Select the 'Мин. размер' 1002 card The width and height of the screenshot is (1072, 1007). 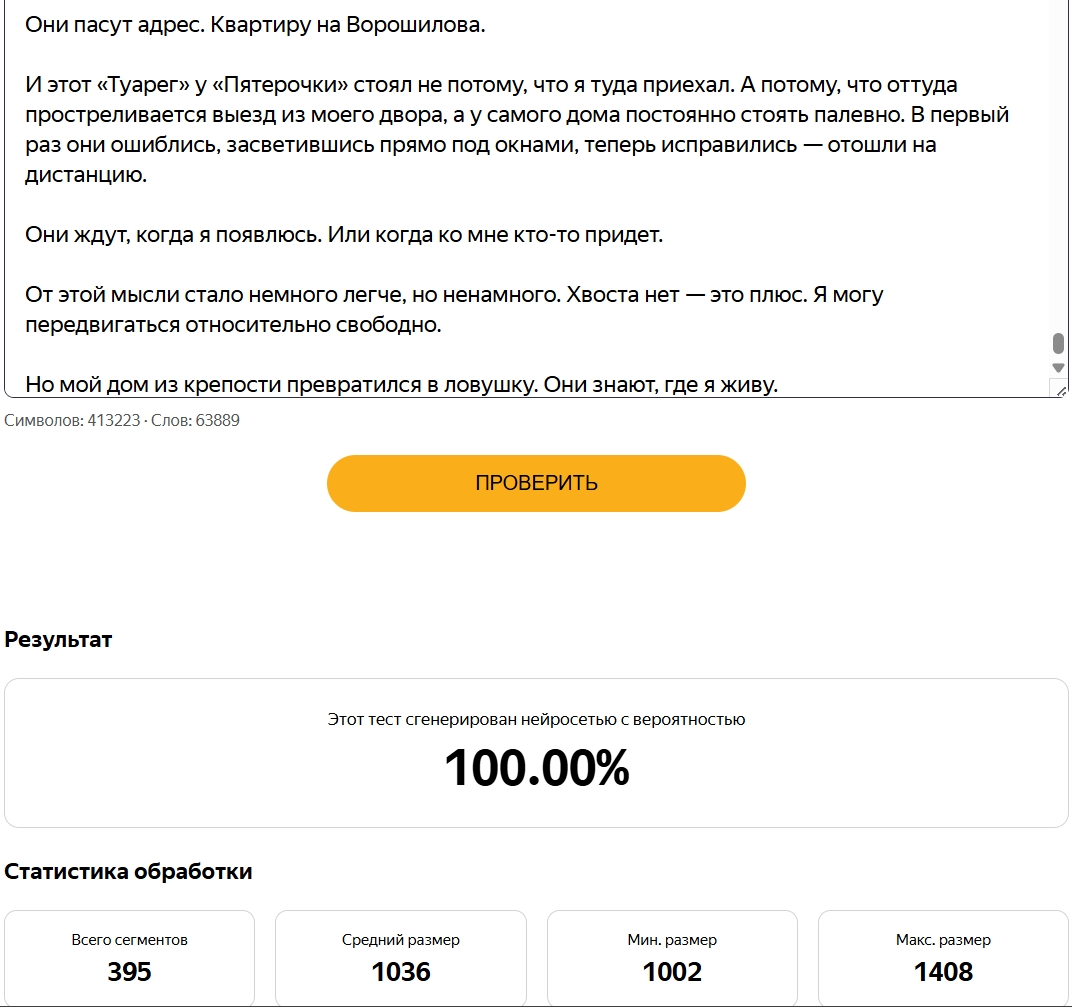672,958
